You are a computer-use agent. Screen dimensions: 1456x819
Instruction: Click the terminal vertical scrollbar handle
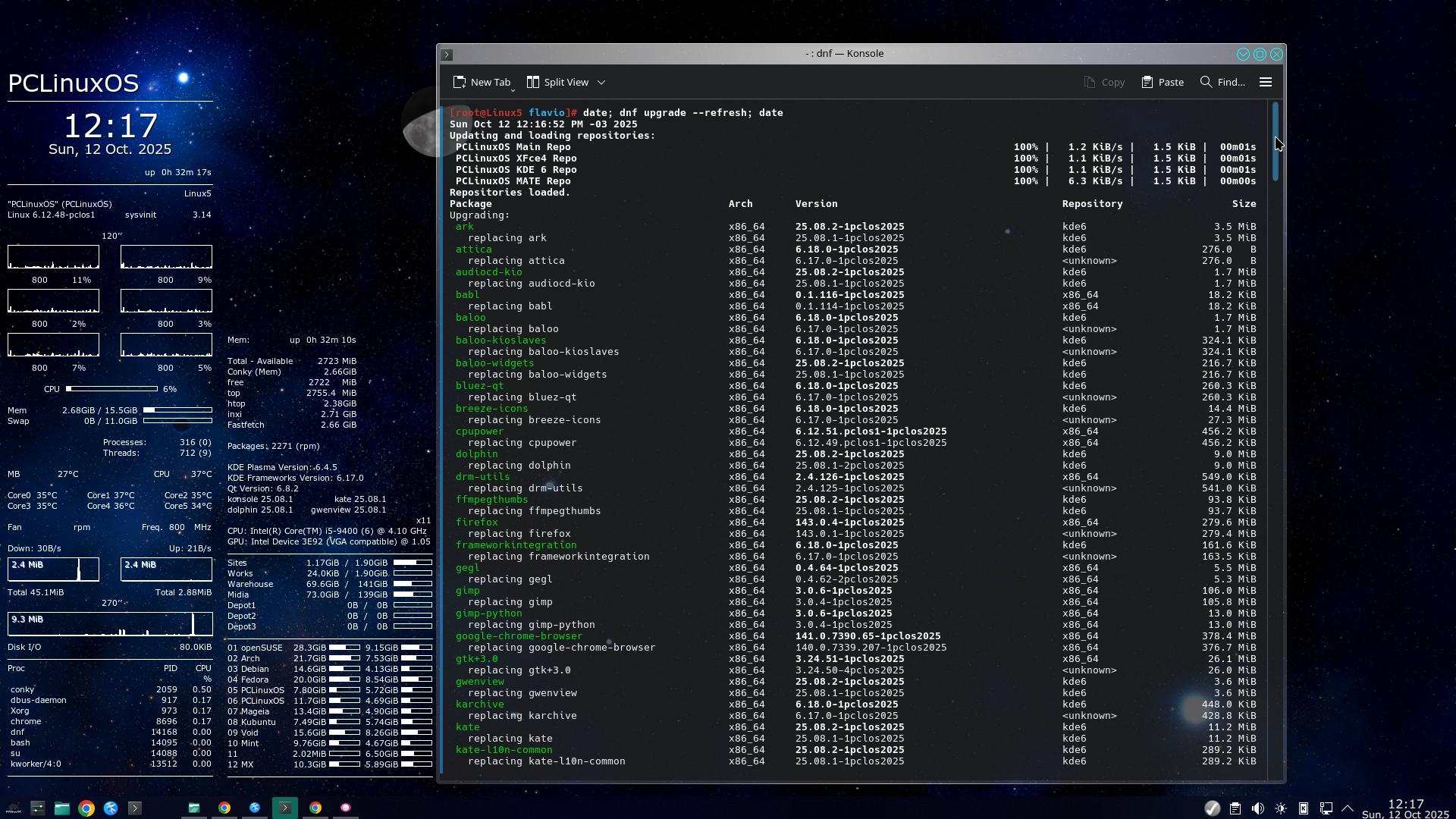(1276, 142)
